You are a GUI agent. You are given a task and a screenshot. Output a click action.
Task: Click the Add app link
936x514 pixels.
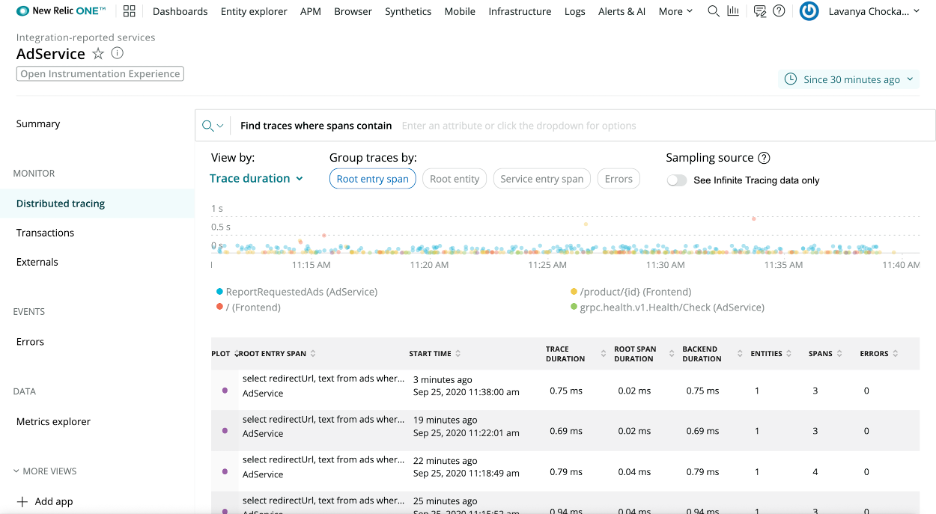coord(54,501)
